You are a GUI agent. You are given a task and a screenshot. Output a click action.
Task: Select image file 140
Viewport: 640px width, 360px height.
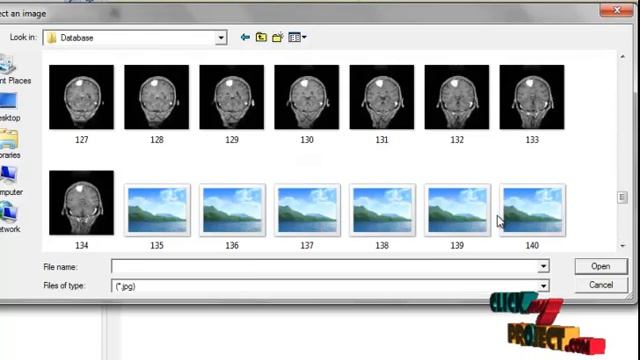point(532,210)
